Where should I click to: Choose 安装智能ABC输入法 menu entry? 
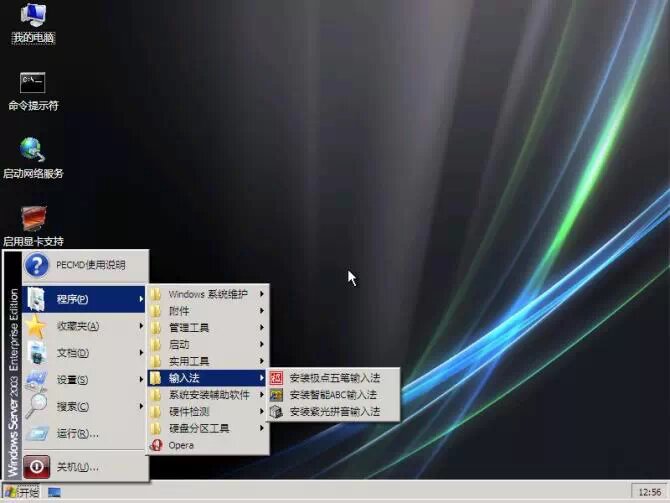pyautogui.click(x=333, y=395)
